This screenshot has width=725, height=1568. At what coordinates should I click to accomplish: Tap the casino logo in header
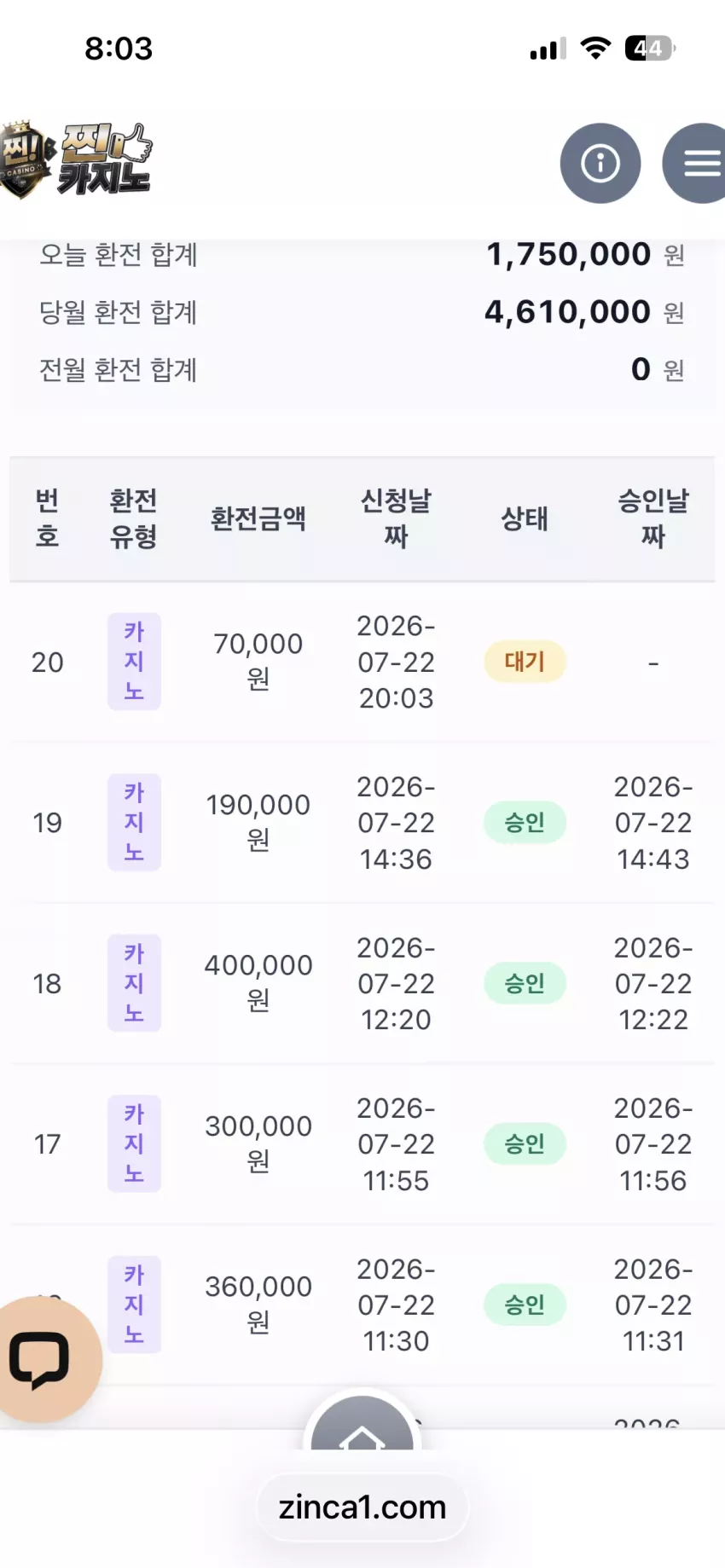(x=75, y=160)
